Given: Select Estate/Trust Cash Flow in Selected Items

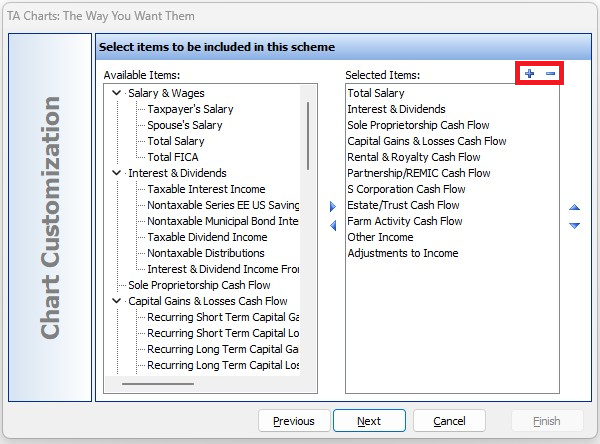Looking at the screenshot, I should 403,205.
